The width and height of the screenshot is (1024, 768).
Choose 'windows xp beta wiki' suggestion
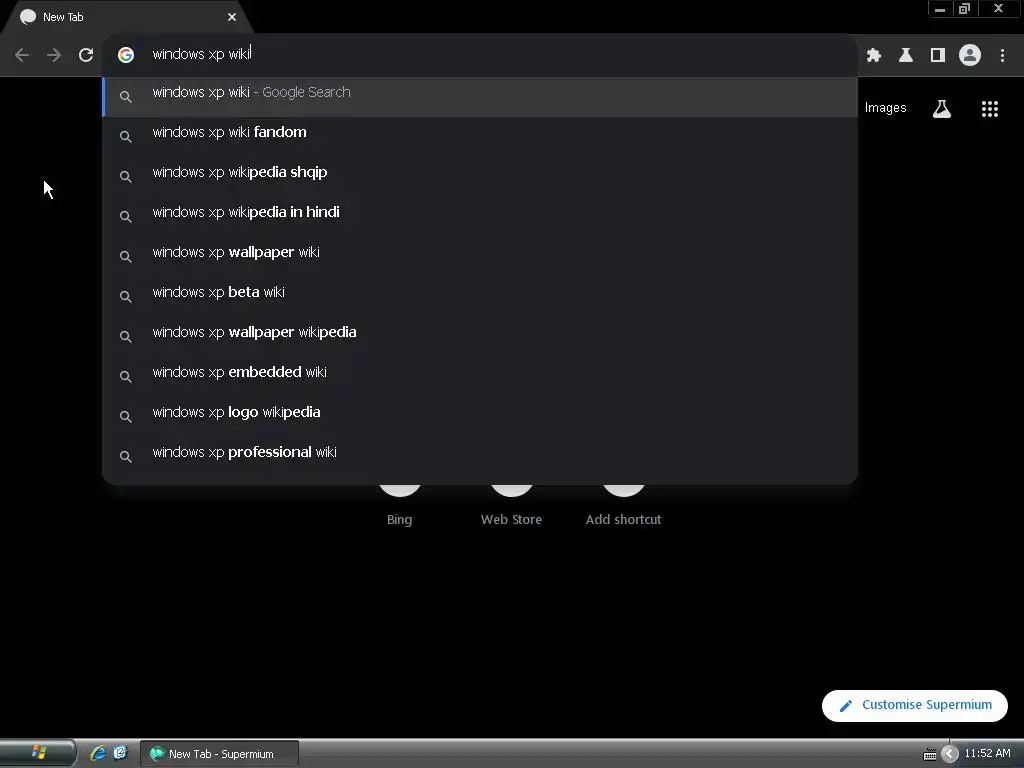click(480, 296)
